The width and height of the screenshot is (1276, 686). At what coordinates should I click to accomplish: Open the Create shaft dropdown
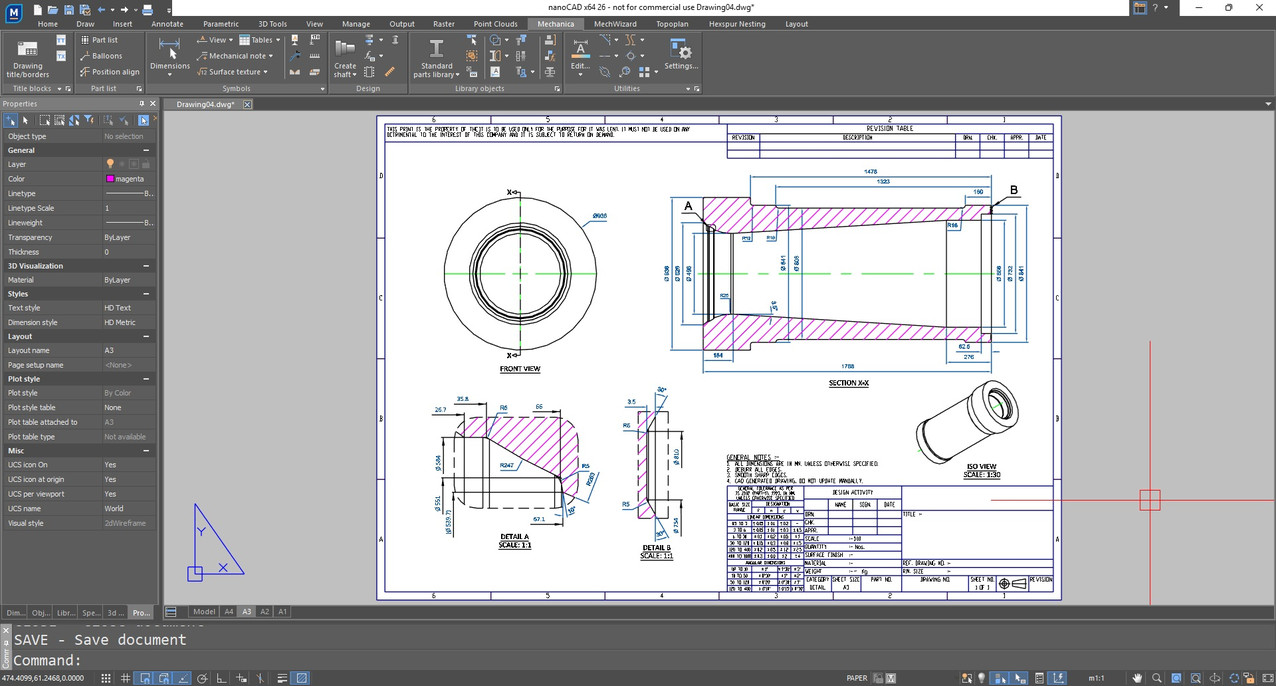click(345, 58)
